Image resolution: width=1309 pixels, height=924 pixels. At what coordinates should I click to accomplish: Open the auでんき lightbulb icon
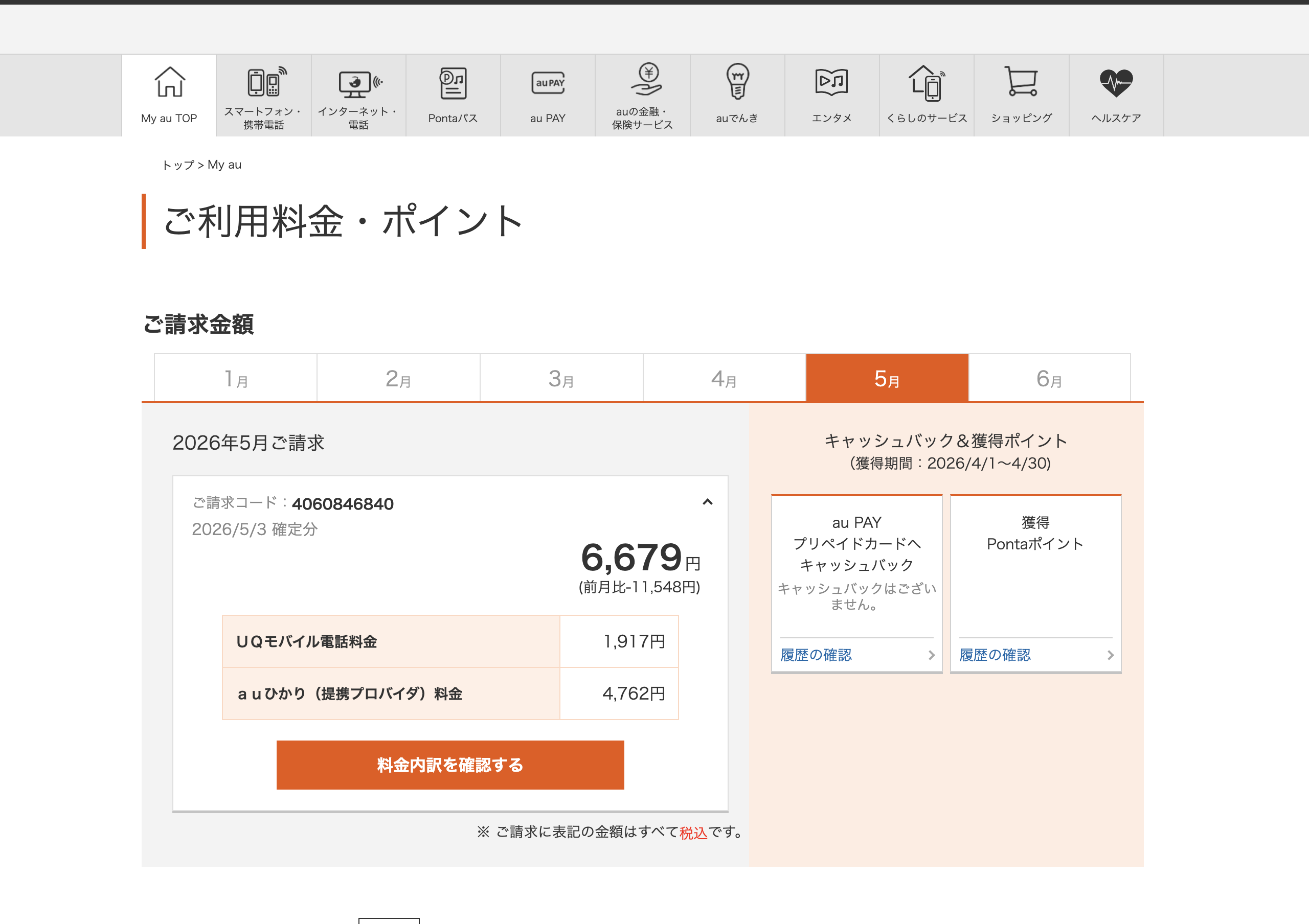[737, 81]
